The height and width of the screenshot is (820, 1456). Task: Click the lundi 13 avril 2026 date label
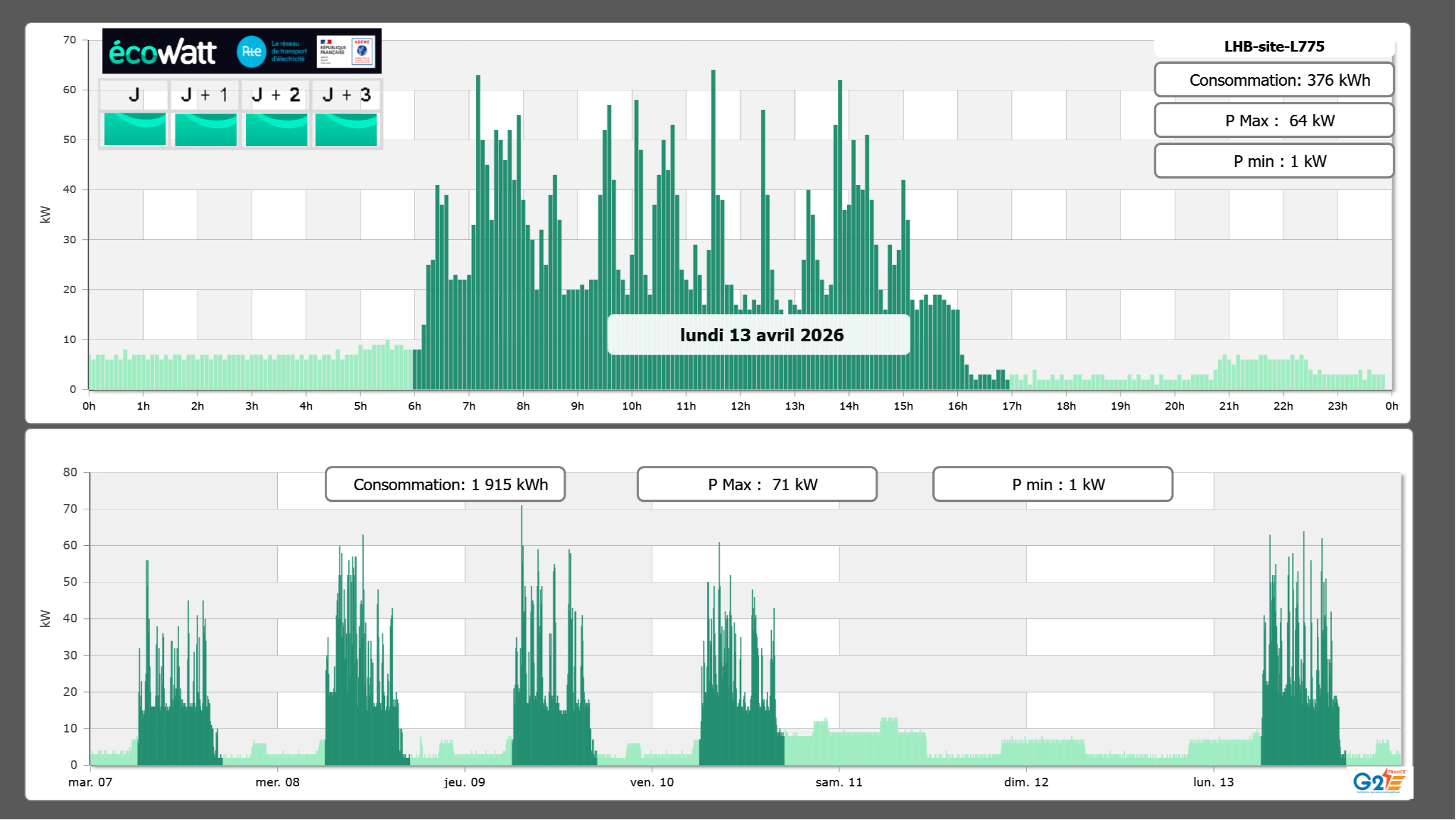coord(761,335)
